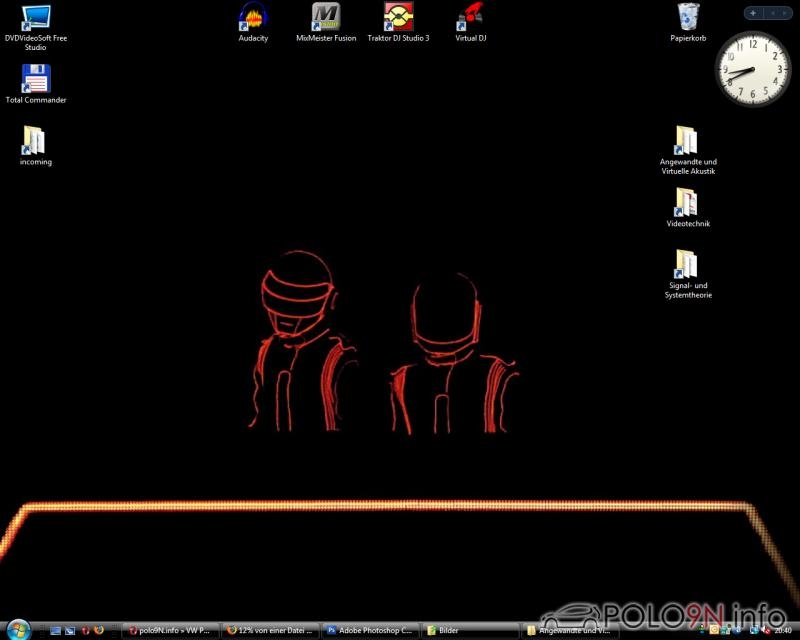
Task: Switch to the '12% von einer Datei' download window
Action: coord(271,631)
